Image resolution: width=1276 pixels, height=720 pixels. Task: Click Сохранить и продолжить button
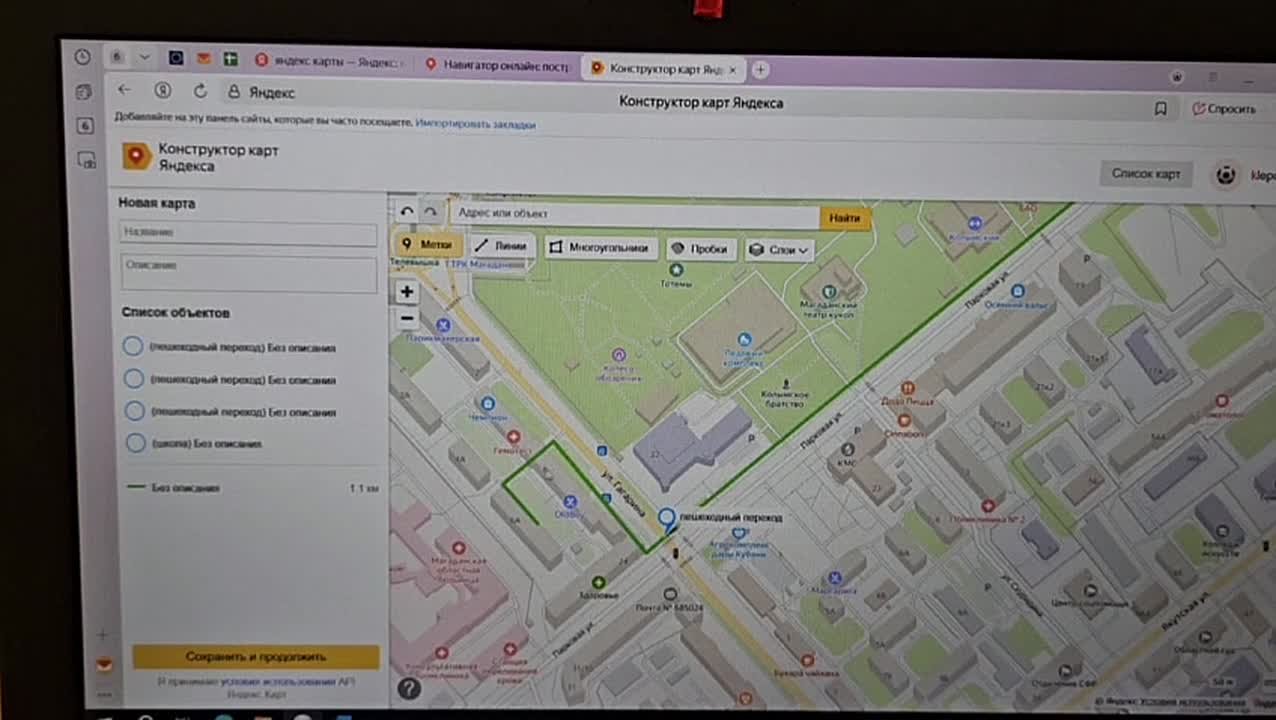tap(256, 657)
